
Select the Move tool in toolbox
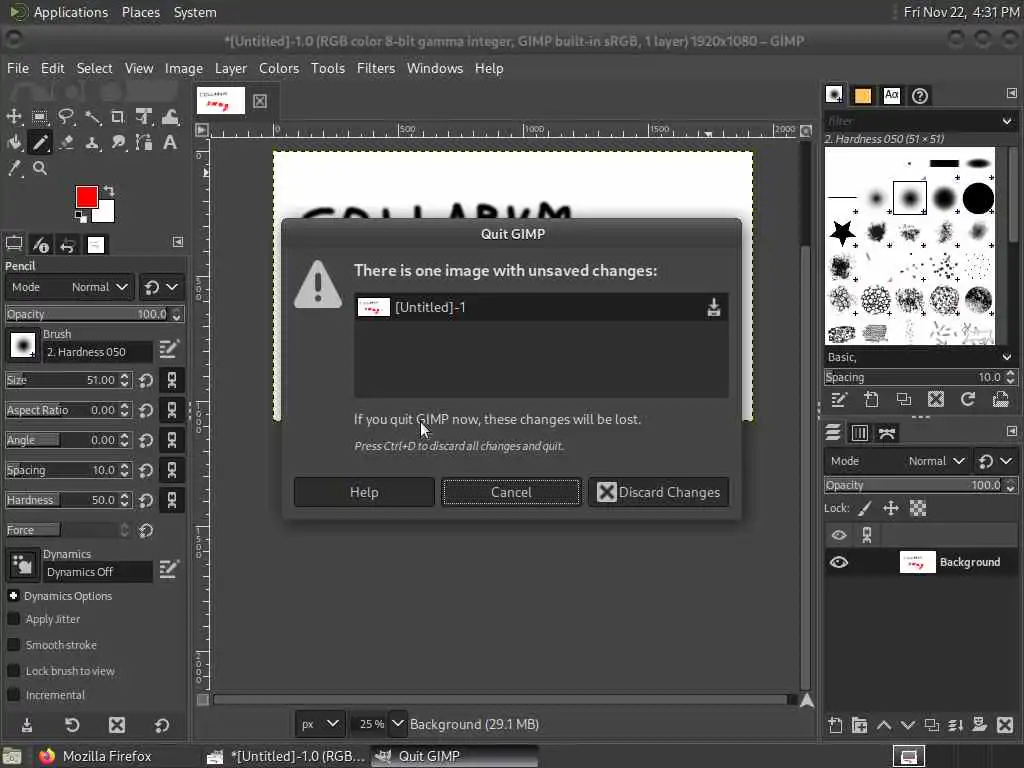[14, 117]
